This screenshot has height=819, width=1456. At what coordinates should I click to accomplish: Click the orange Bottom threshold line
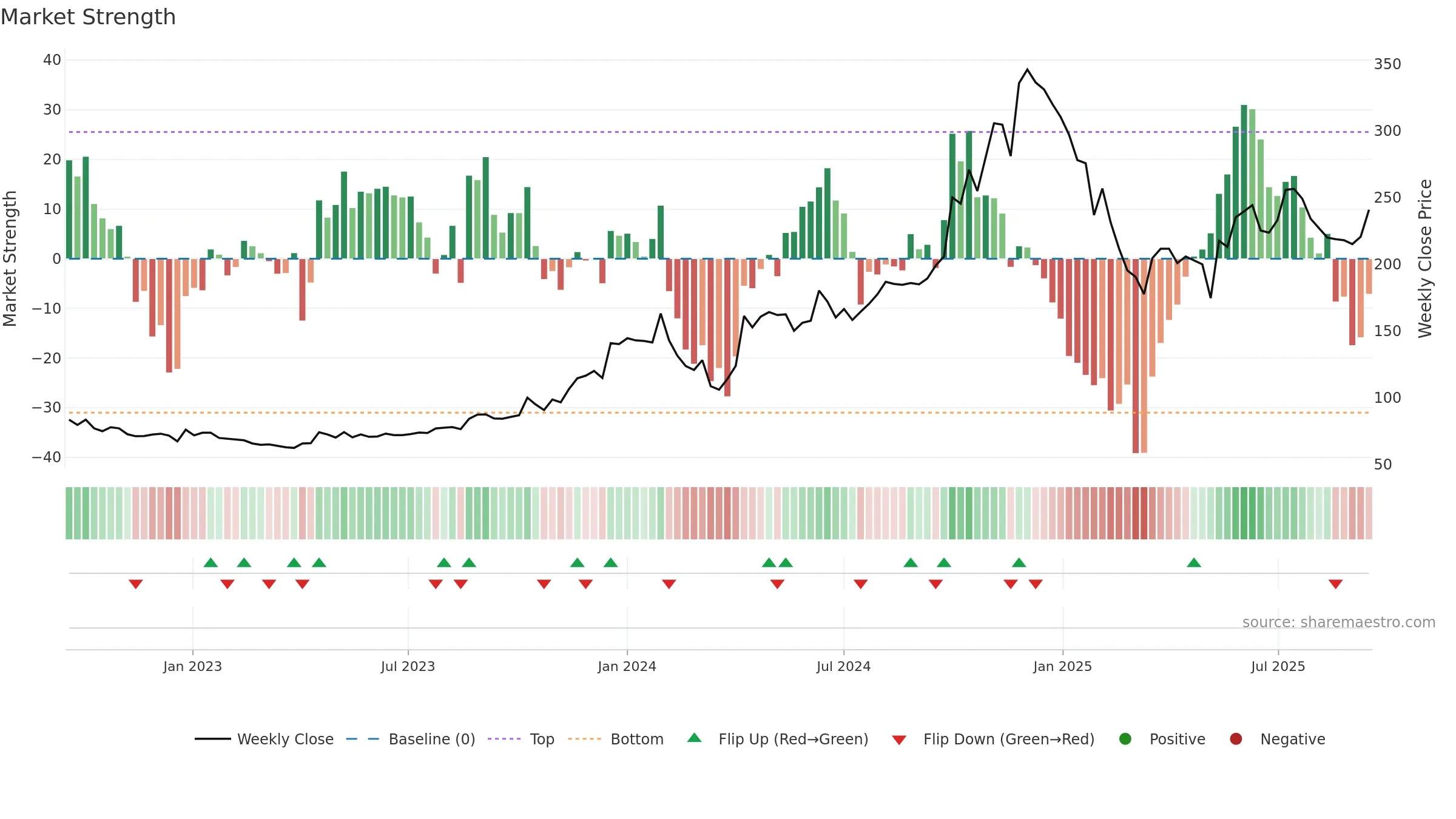point(719,413)
